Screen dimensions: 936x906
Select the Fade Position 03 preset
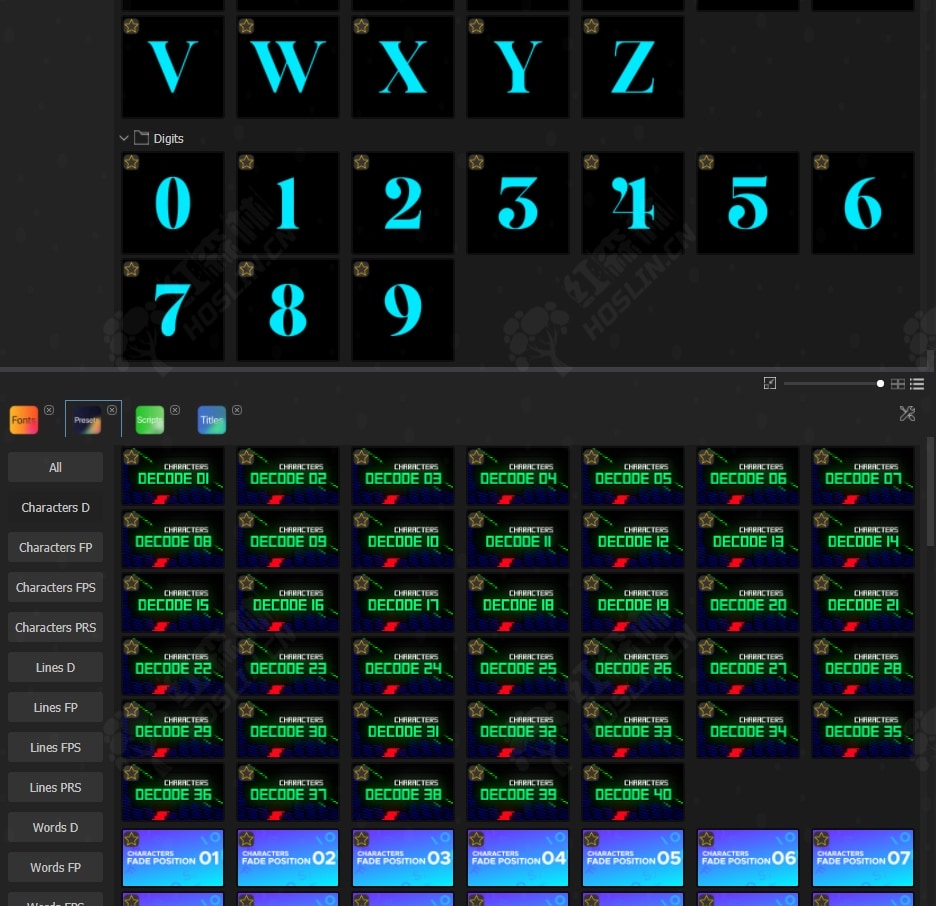point(403,858)
